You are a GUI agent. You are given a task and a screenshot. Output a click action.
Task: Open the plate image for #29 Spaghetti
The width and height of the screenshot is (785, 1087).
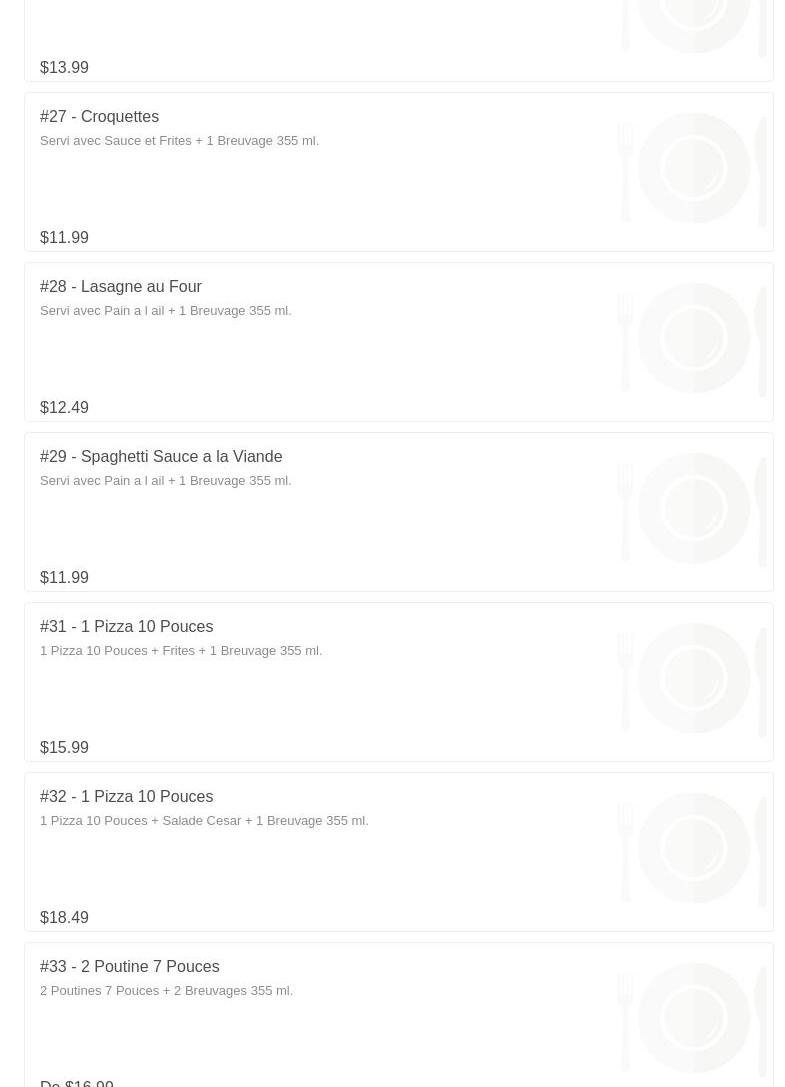pyautogui.click(x=693, y=509)
